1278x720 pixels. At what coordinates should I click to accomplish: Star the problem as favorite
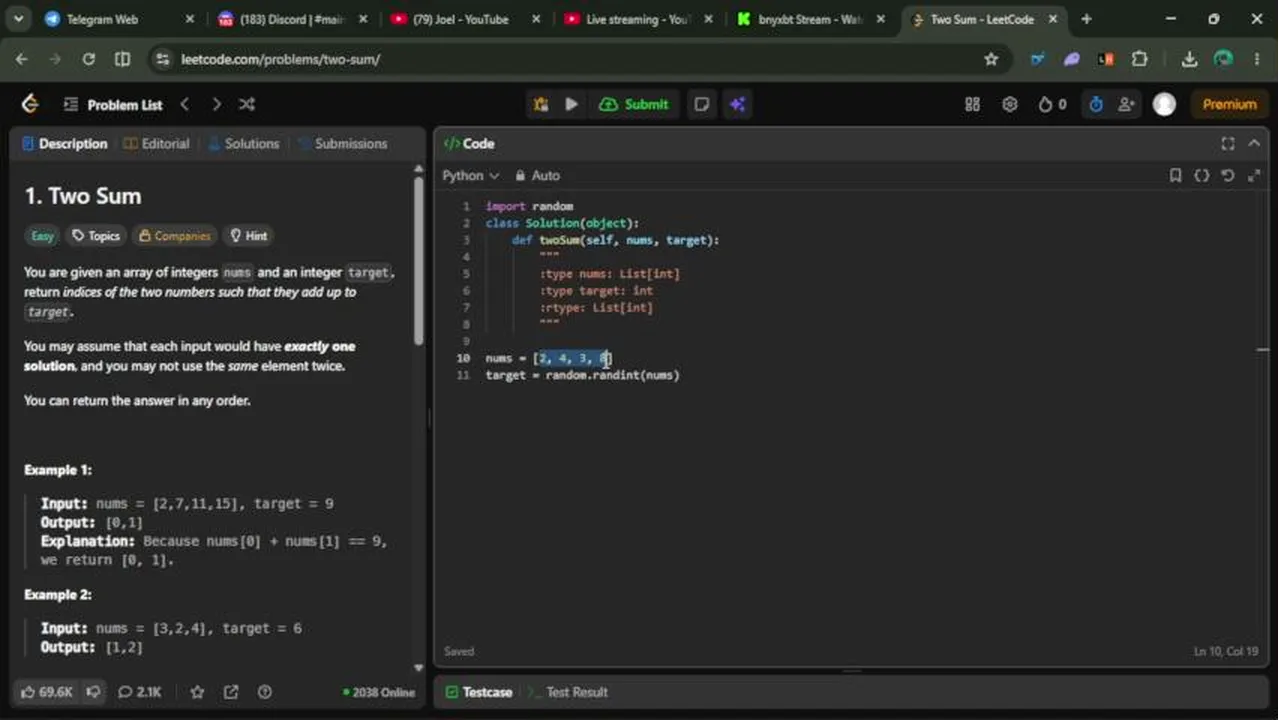pos(198,692)
